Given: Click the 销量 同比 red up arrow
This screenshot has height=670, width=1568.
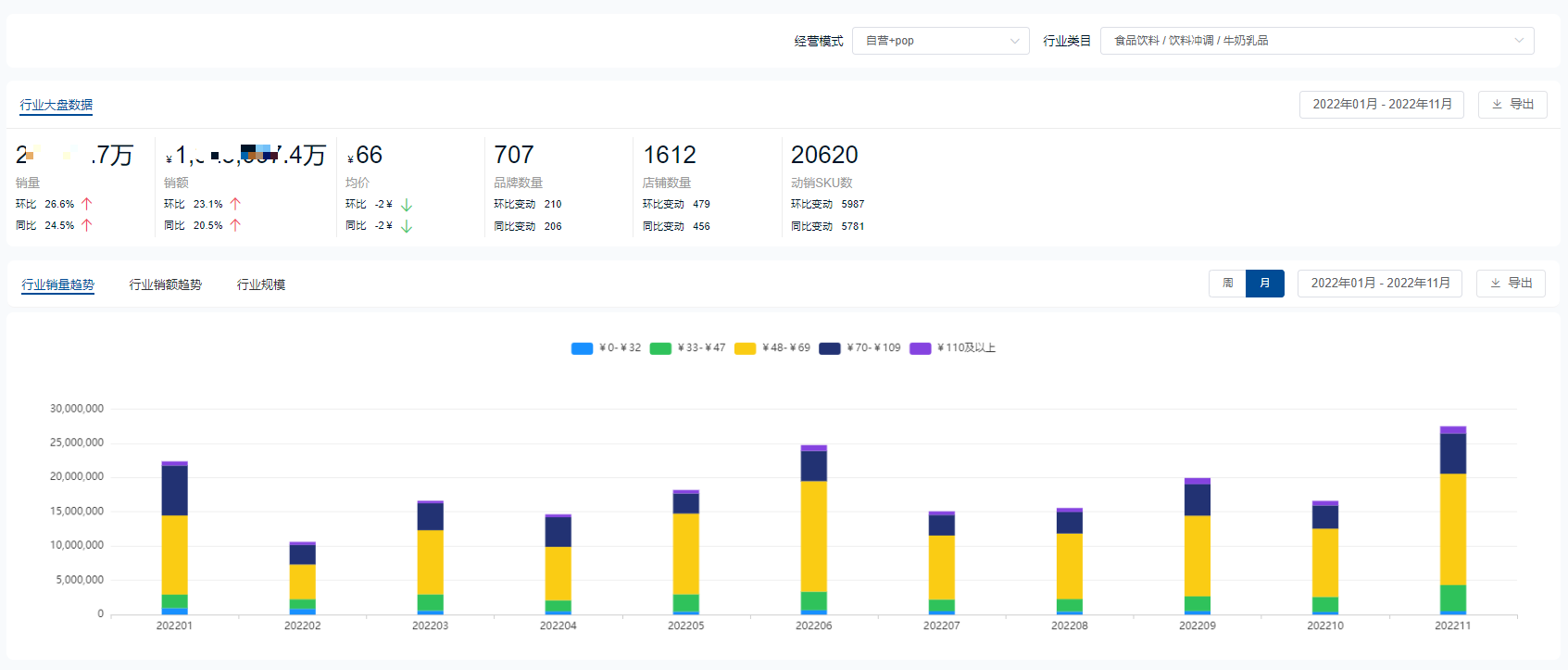Looking at the screenshot, I should (87, 225).
